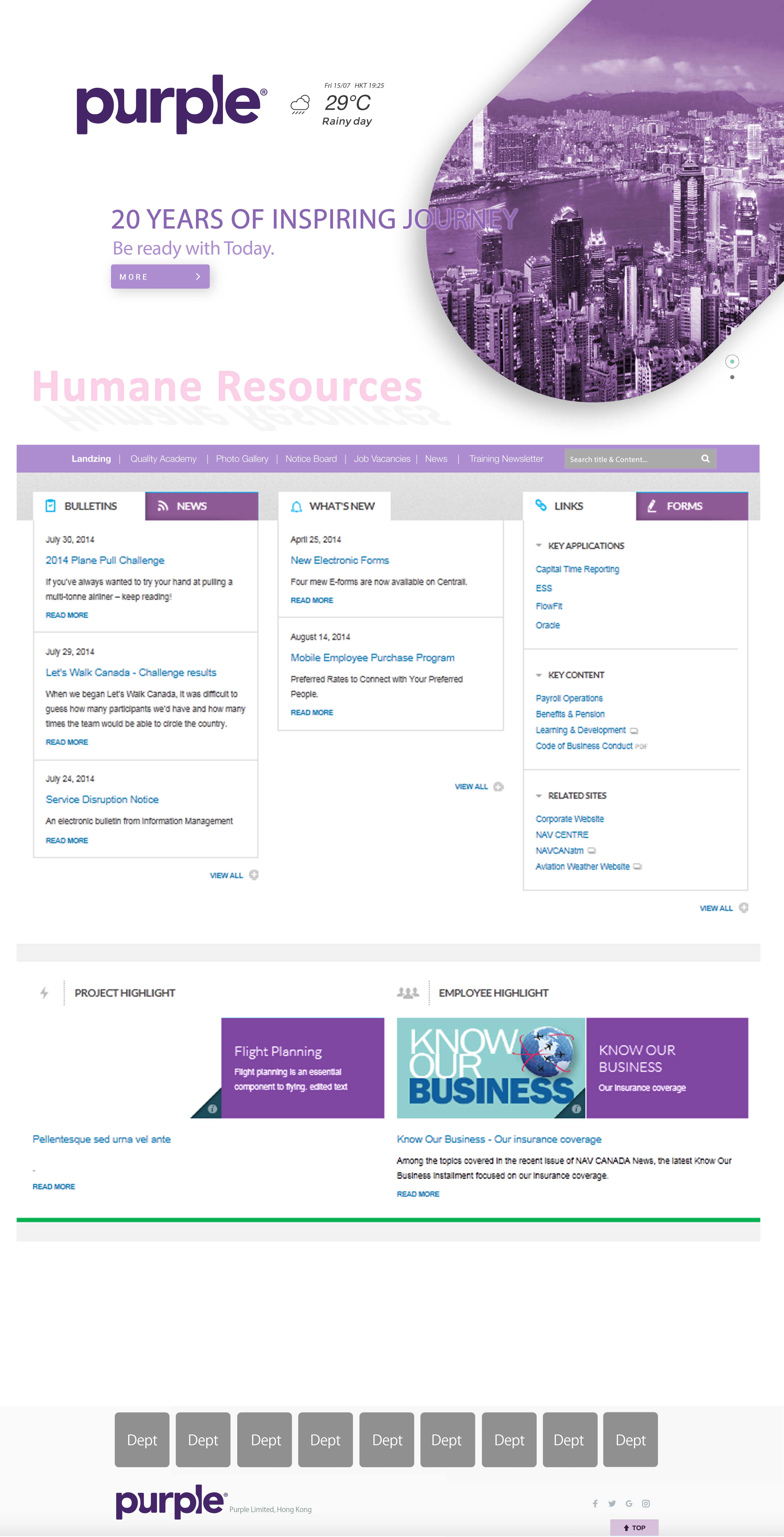The image size is (784, 1537).
Task: Click info icon on Flight Planning card
Action: click(x=212, y=1109)
